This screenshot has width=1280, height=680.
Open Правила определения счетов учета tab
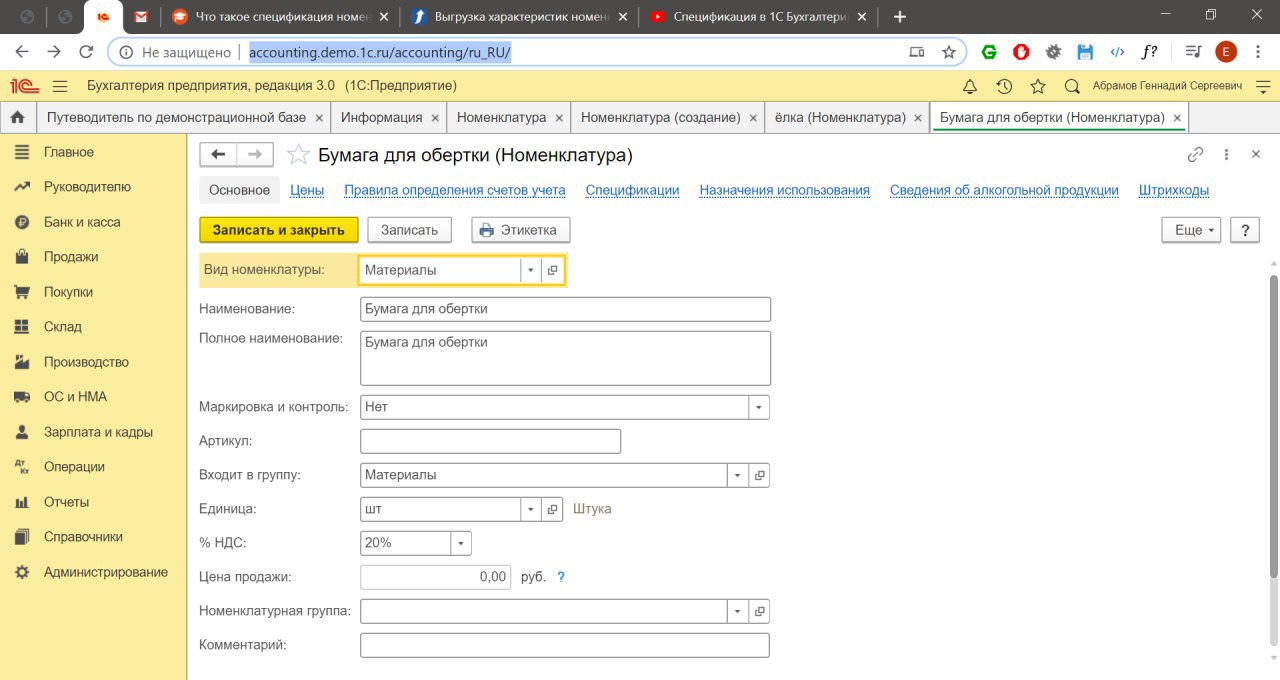(455, 190)
